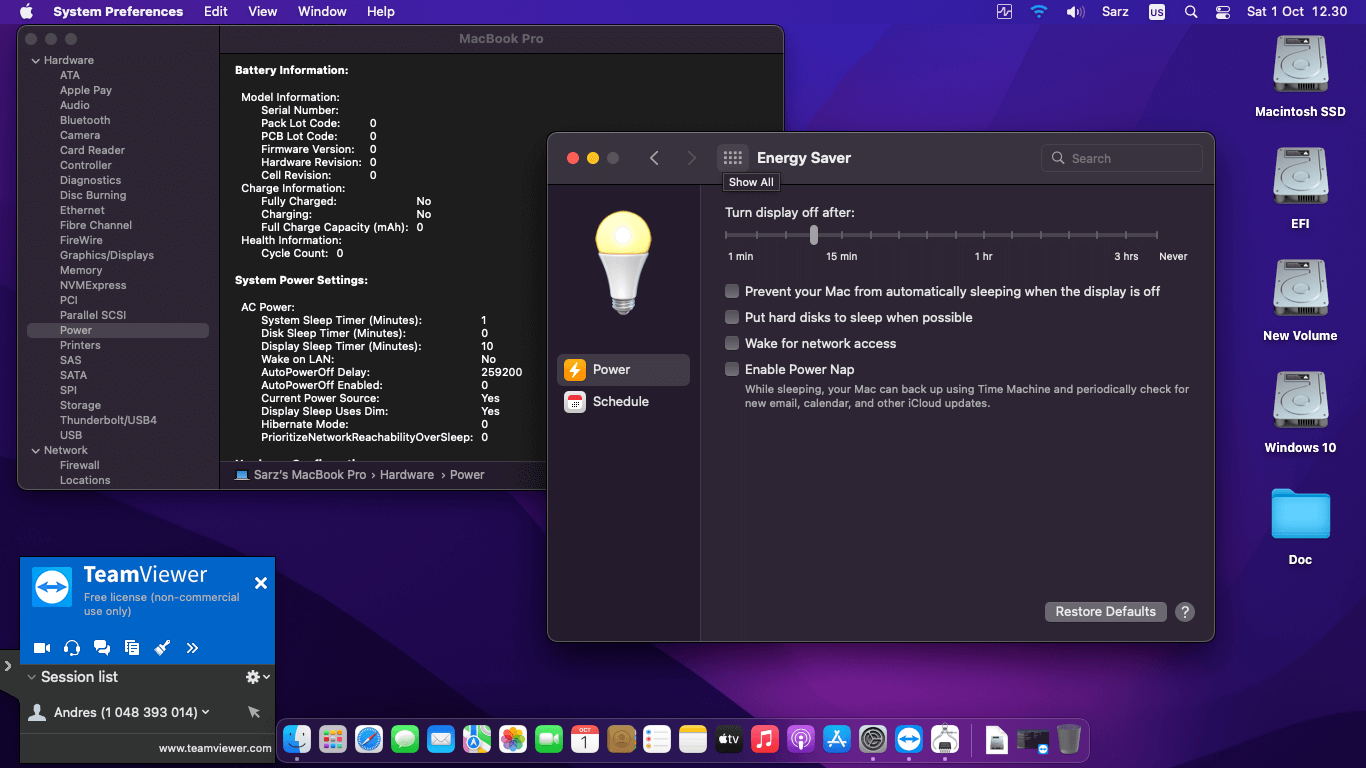The image size is (1366, 768).
Task: Open Calendar from the Dock
Action: coord(585,739)
